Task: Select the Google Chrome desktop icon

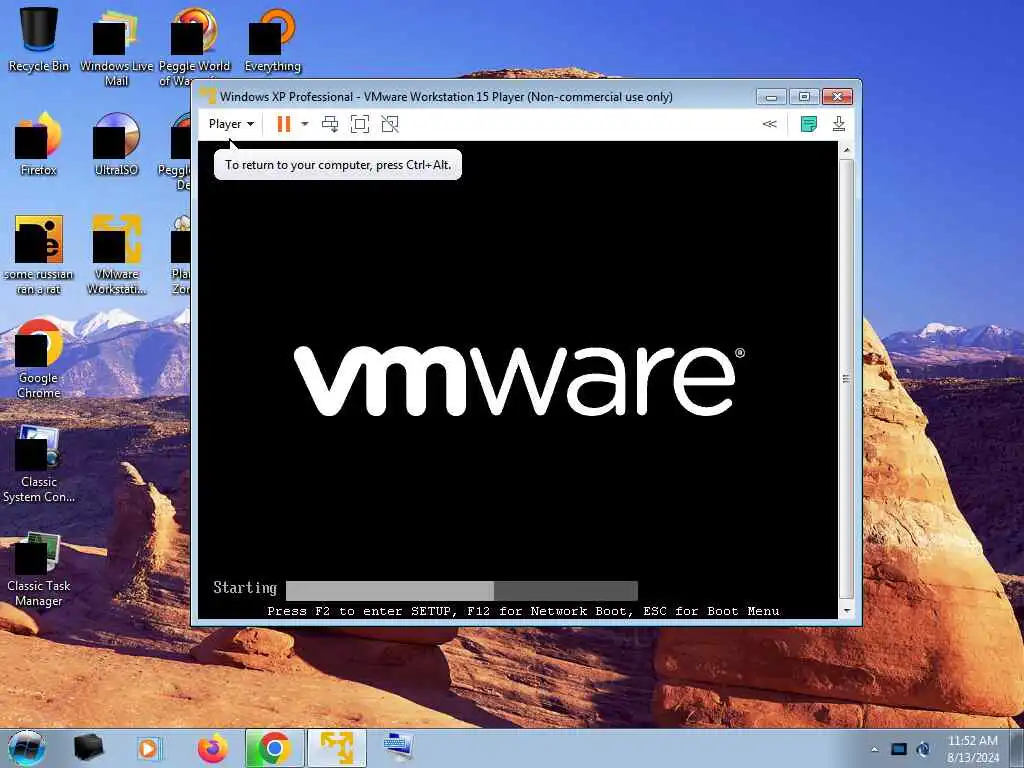Action: pos(39,359)
